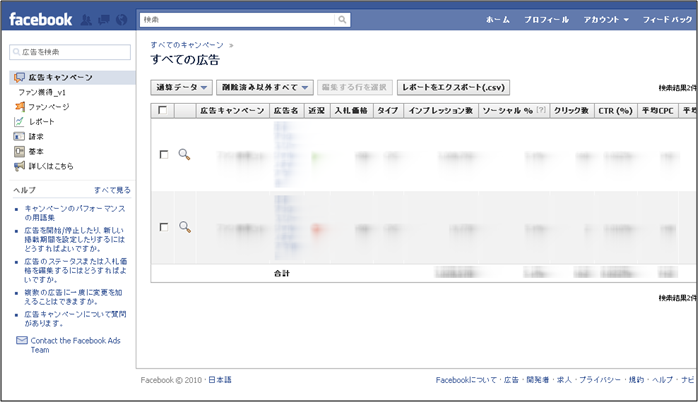Click すべて見る help link
This screenshot has height=402, width=698.
click(112, 190)
